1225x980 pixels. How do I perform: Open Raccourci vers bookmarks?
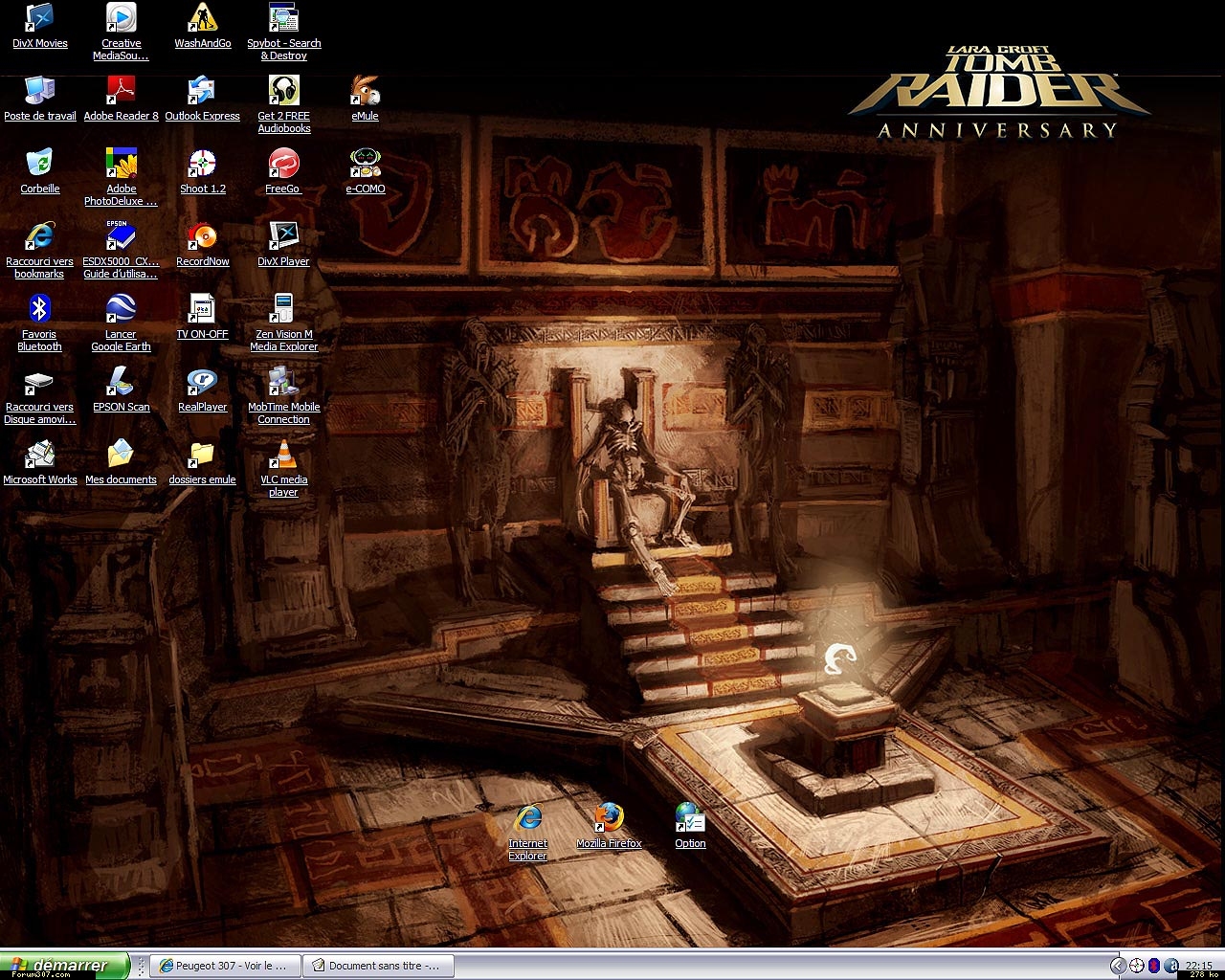pyautogui.click(x=39, y=251)
